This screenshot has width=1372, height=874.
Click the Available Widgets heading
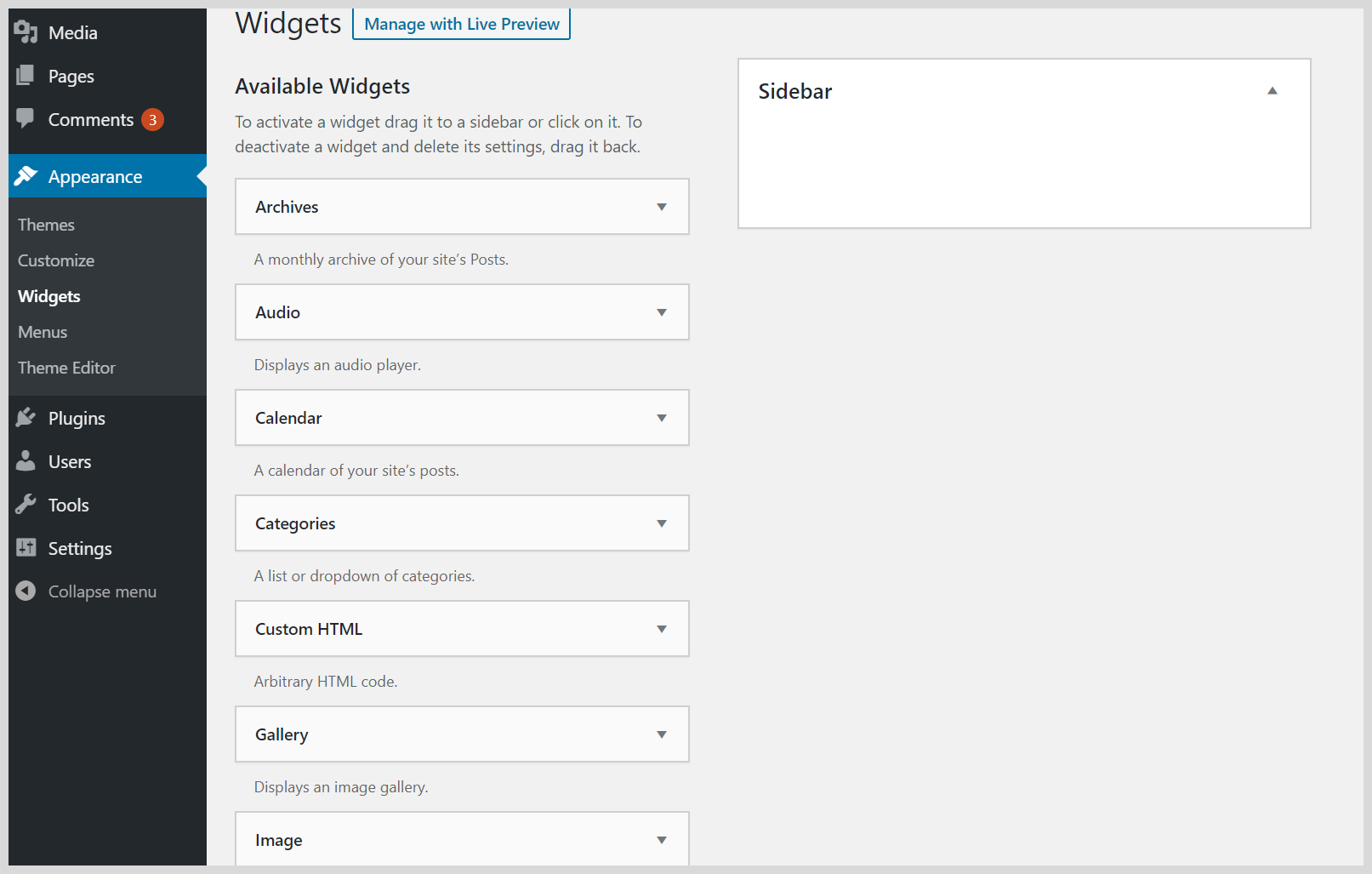click(x=322, y=86)
